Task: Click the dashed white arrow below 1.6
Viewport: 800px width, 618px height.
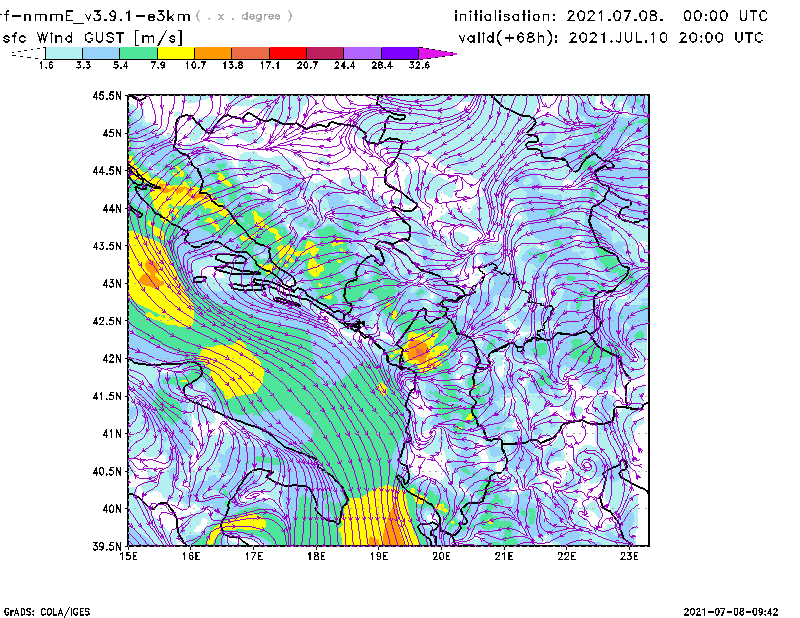Action: point(28,53)
